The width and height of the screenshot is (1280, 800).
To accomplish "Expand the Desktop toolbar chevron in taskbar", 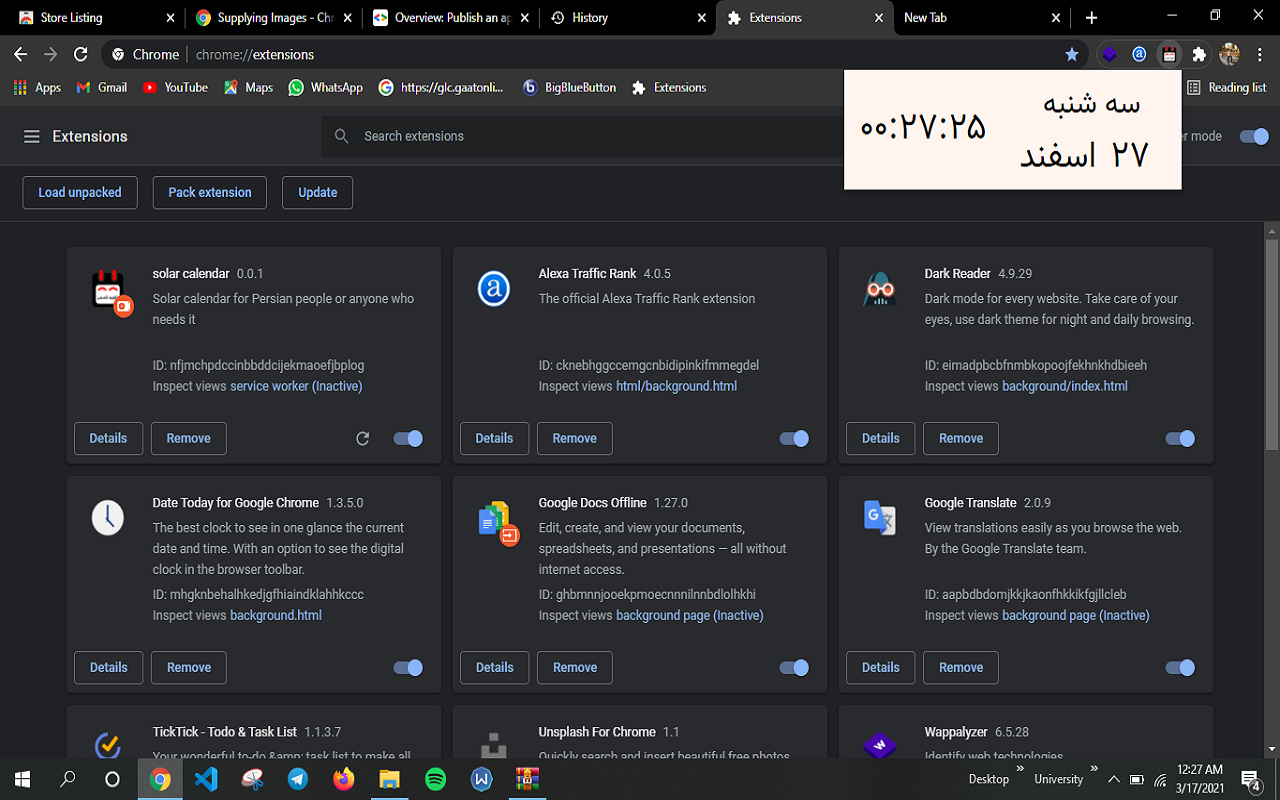I will tap(1020, 770).
